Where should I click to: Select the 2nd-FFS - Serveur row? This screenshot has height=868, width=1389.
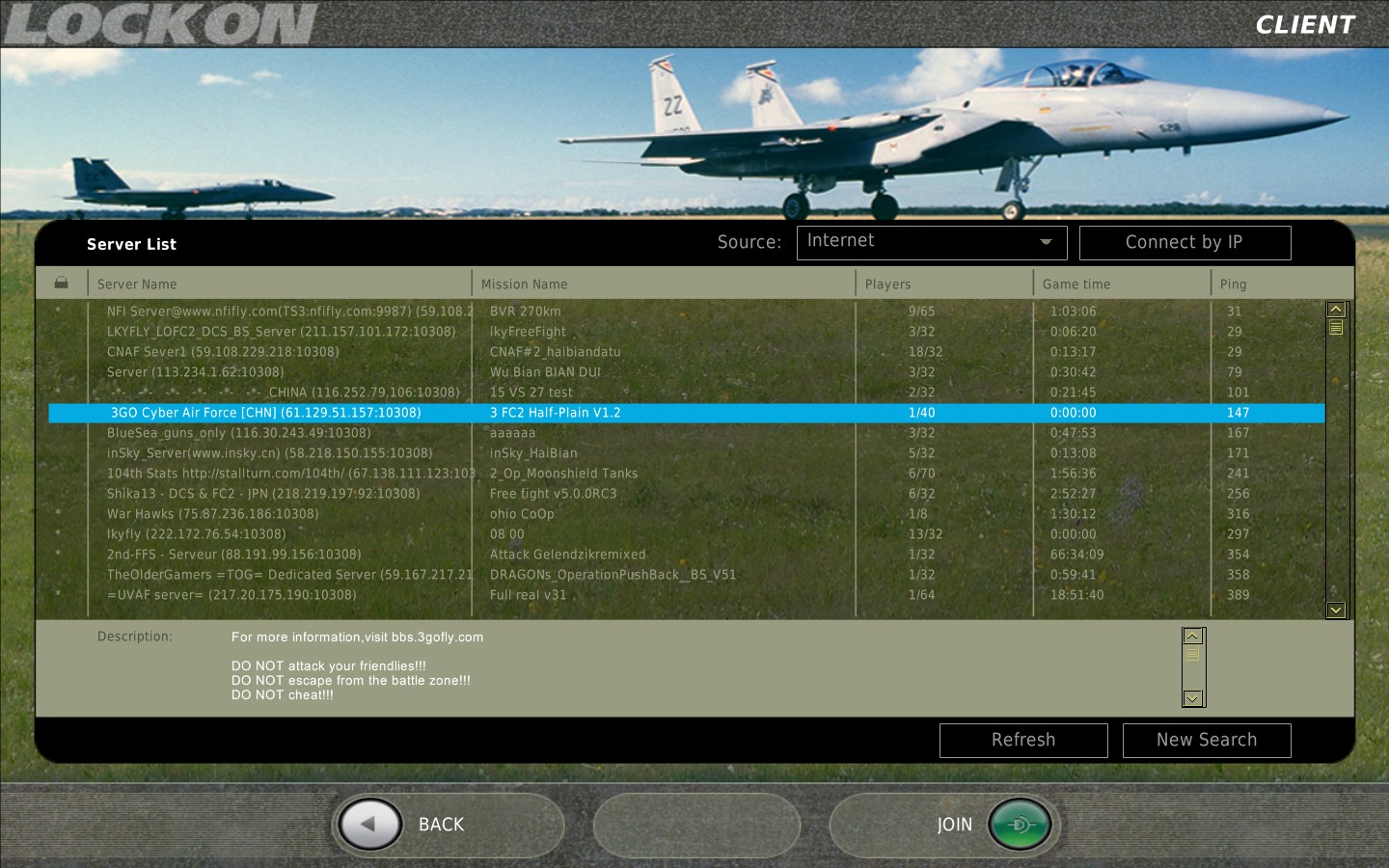click(x=686, y=555)
